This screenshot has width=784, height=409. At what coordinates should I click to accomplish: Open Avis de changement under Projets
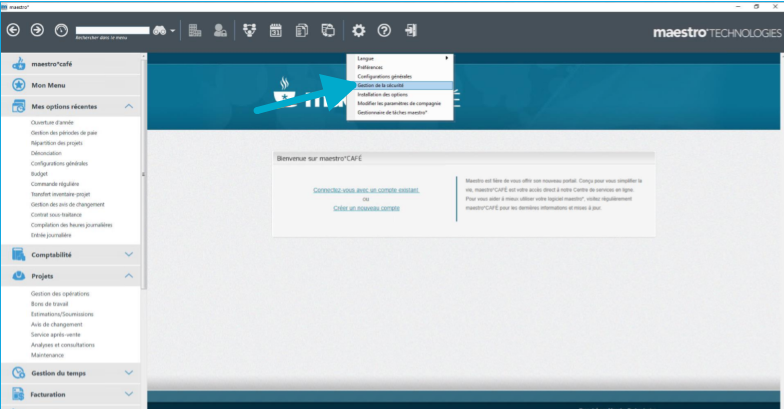pyautogui.click(x=56, y=324)
